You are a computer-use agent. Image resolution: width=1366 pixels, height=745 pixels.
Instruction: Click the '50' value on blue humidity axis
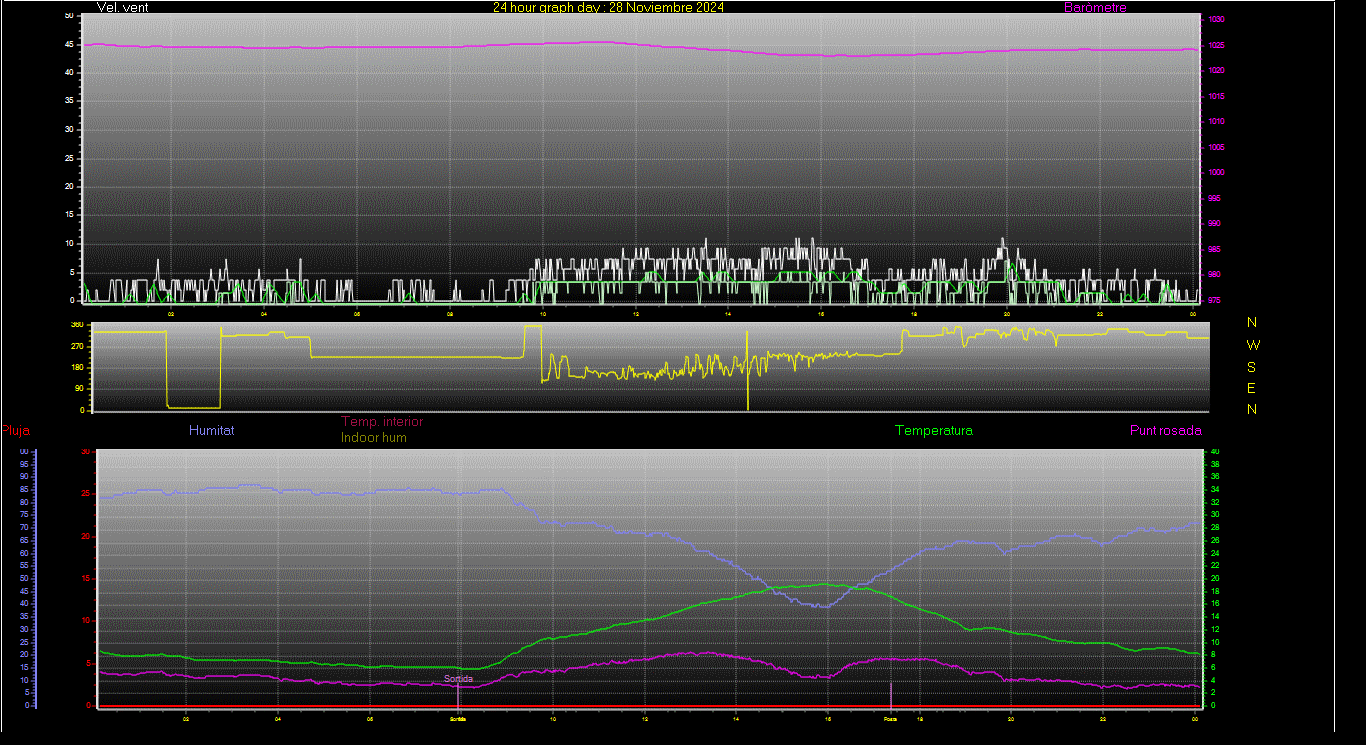(x=23, y=578)
